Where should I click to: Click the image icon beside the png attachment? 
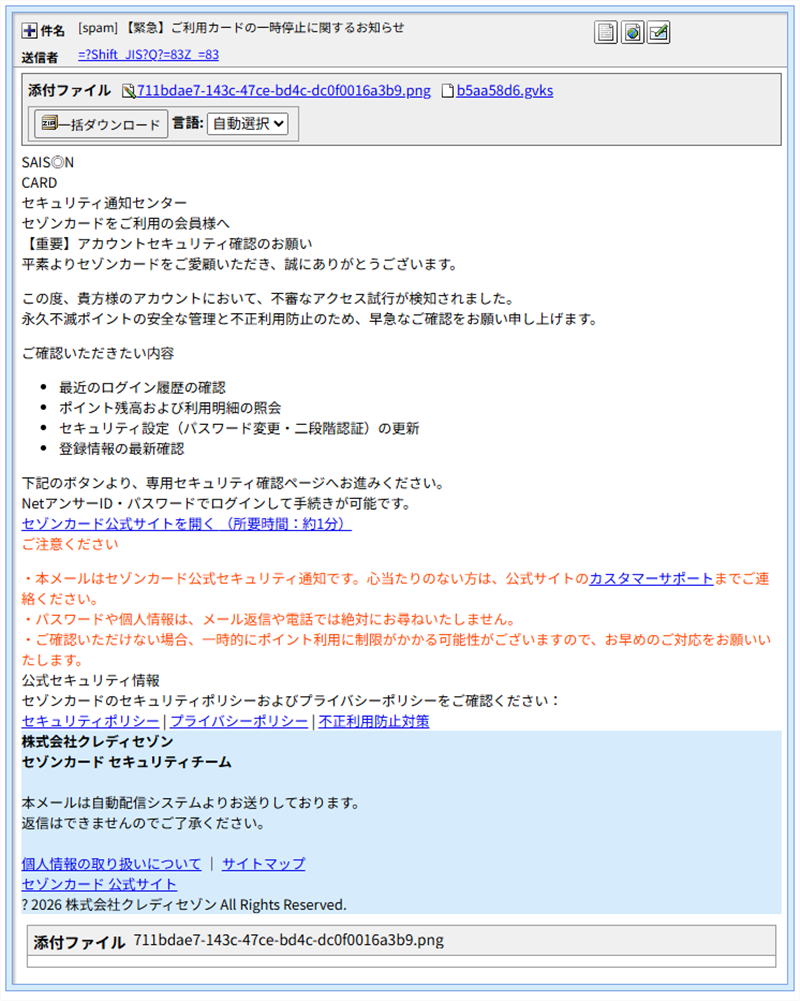(128, 91)
